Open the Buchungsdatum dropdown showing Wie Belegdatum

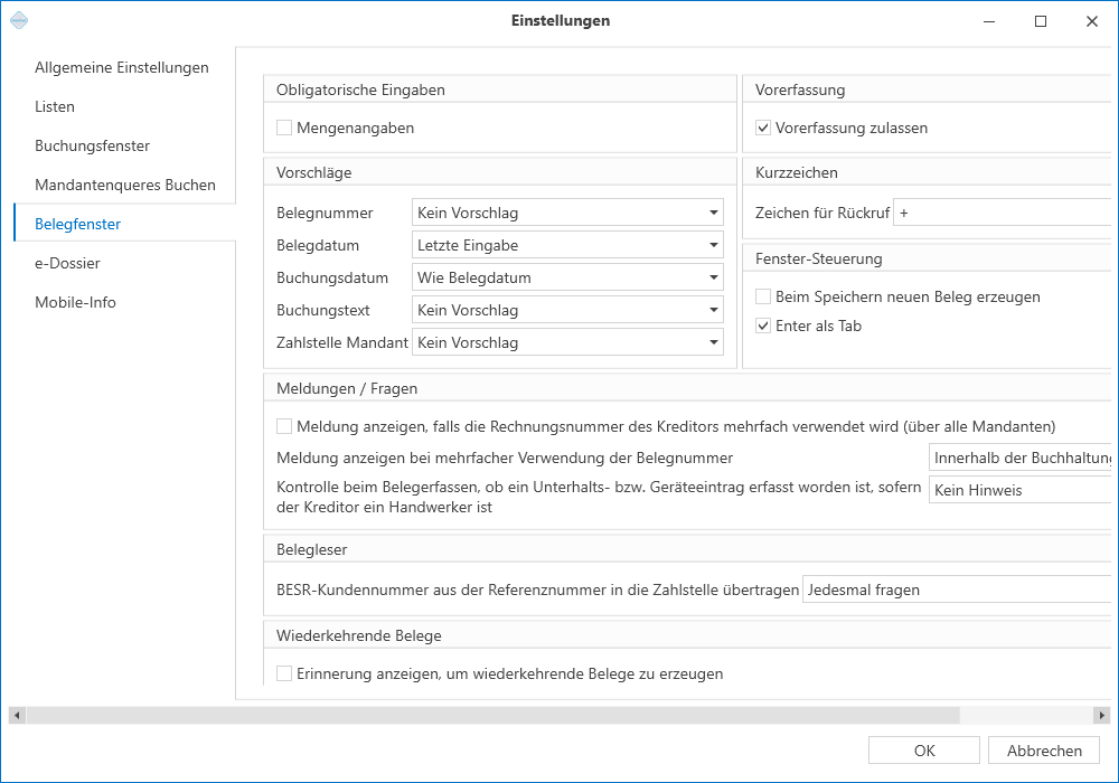(x=567, y=278)
